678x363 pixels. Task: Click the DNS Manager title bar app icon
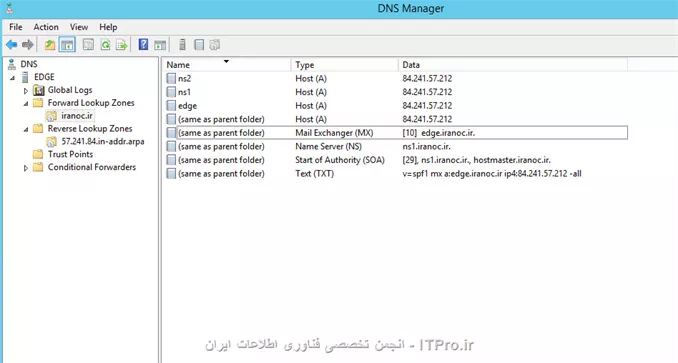10,8
